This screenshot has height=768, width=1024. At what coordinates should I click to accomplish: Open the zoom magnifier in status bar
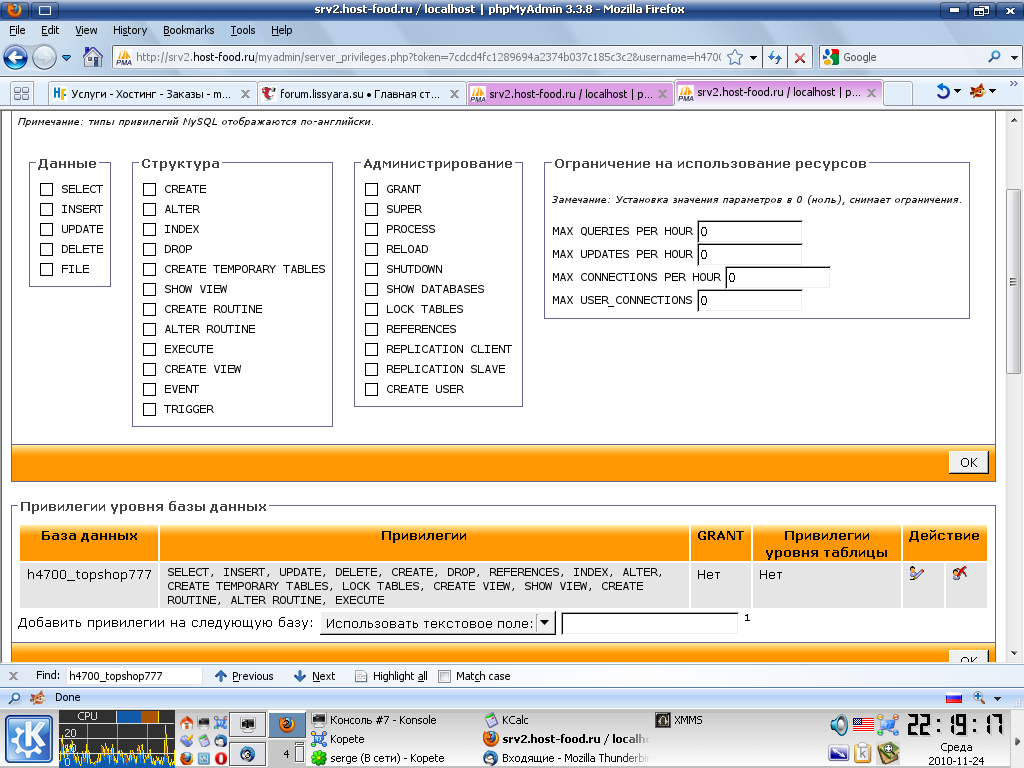point(978,697)
